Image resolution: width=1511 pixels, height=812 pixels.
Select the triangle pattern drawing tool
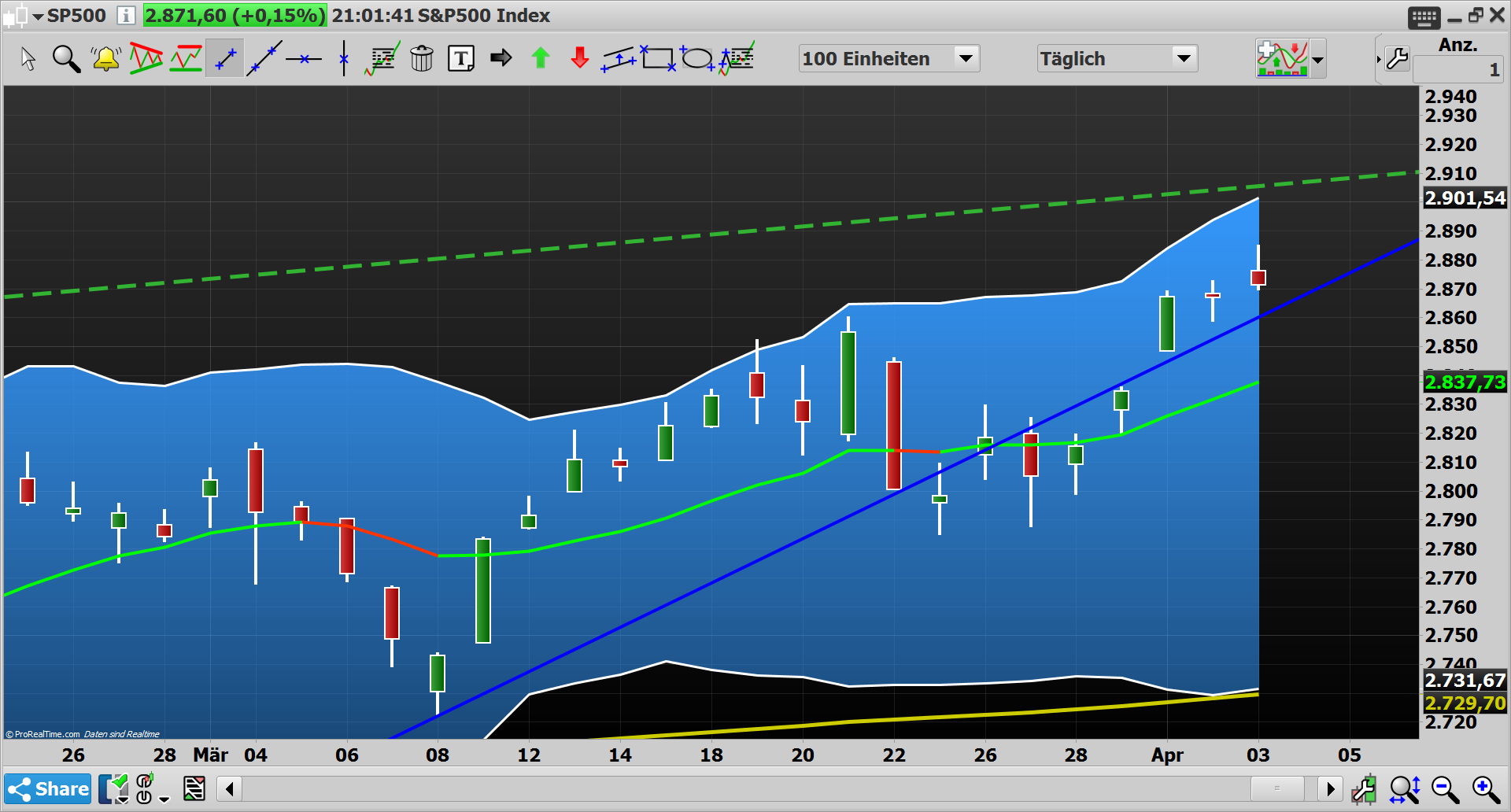[146, 59]
